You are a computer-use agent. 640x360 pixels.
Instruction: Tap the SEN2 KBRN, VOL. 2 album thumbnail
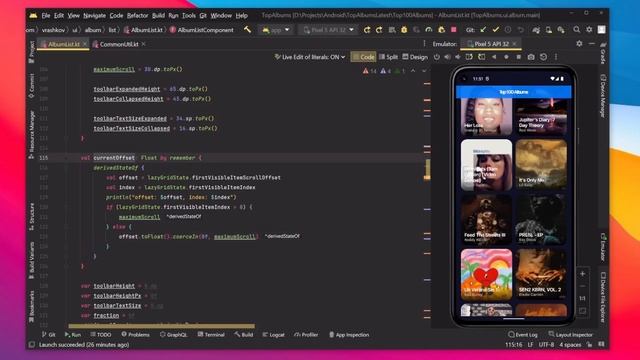pyautogui.click(x=541, y=274)
